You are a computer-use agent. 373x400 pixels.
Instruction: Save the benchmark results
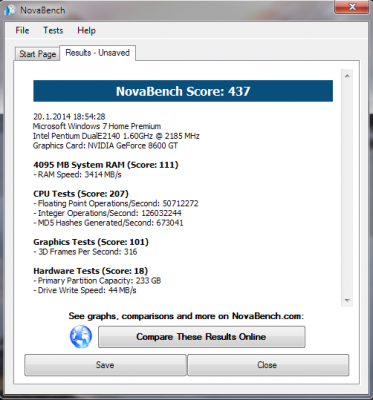(105, 365)
